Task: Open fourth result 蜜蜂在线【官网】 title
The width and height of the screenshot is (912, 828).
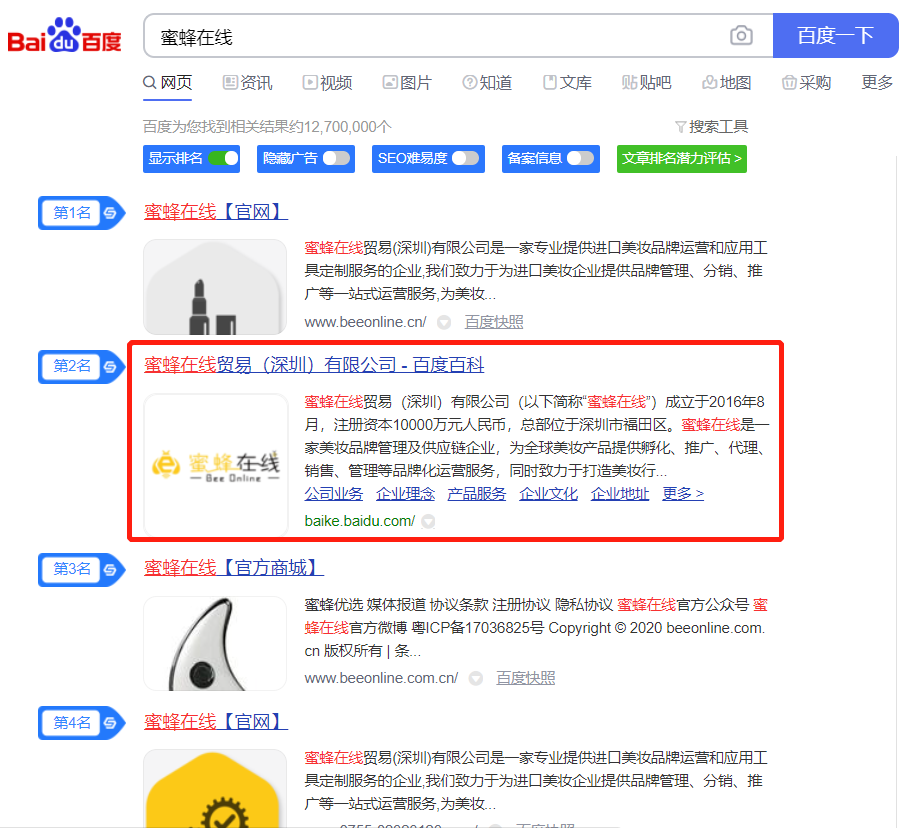Action: 216,722
